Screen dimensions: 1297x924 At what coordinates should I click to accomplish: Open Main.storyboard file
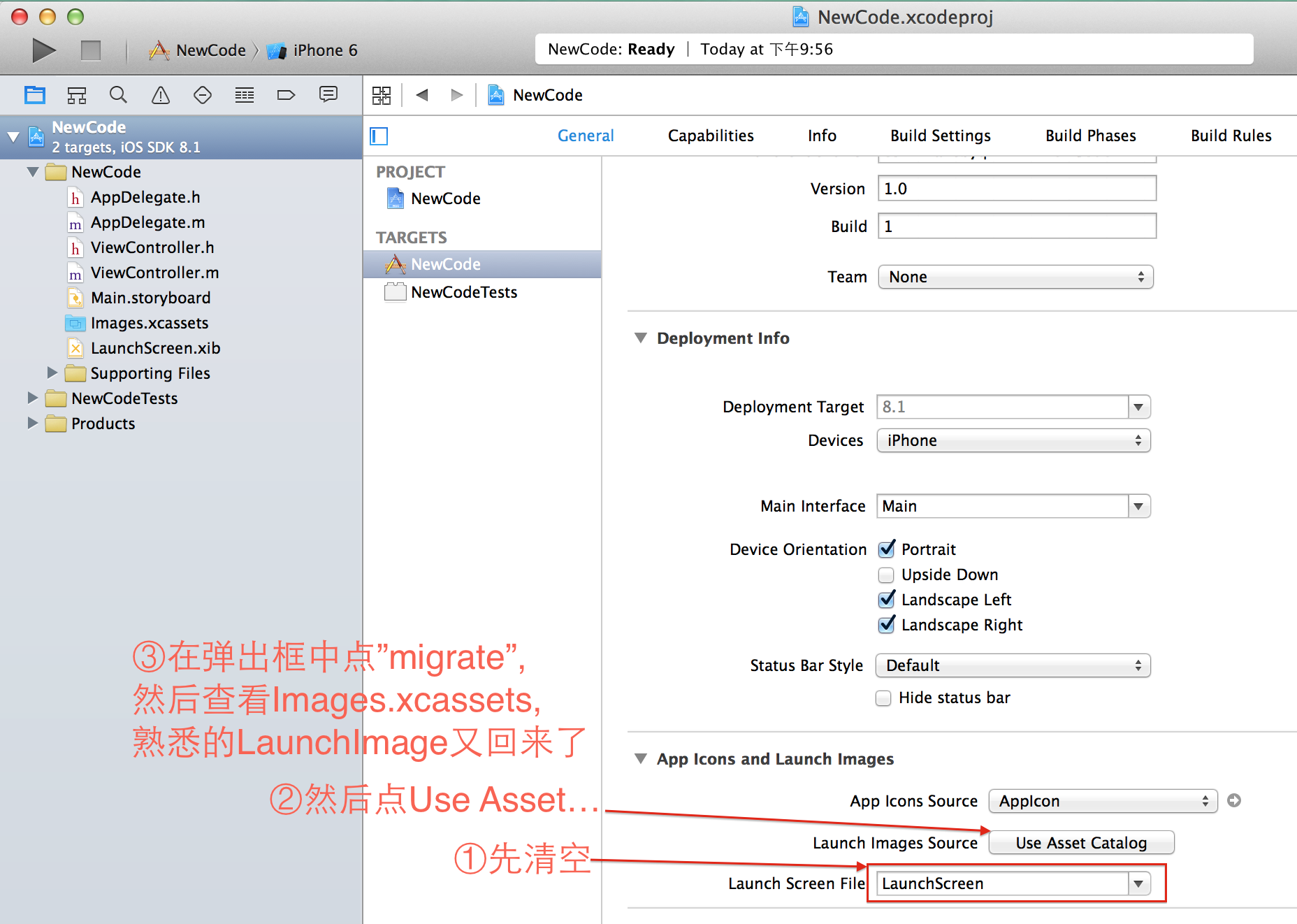click(x=150, y=298)
